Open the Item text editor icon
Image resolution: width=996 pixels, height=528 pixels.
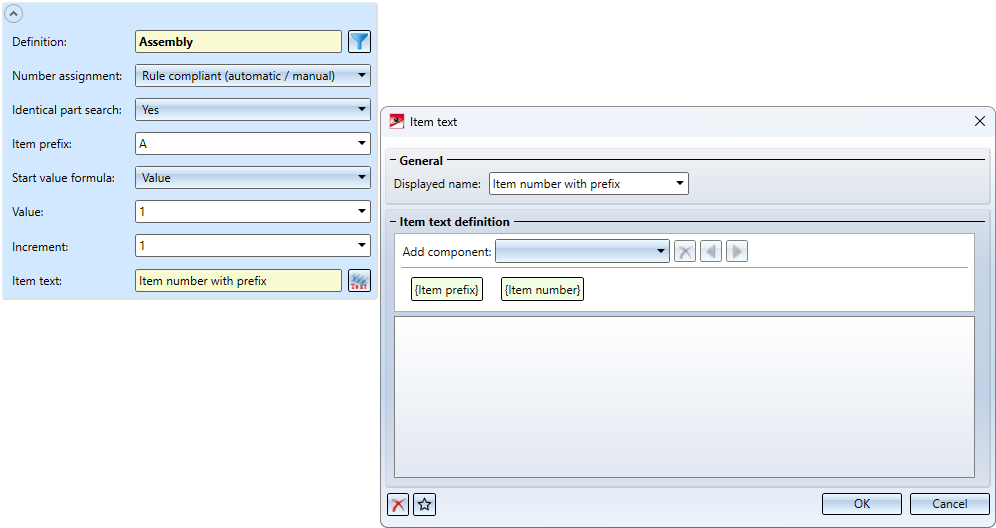click(360, 281)
